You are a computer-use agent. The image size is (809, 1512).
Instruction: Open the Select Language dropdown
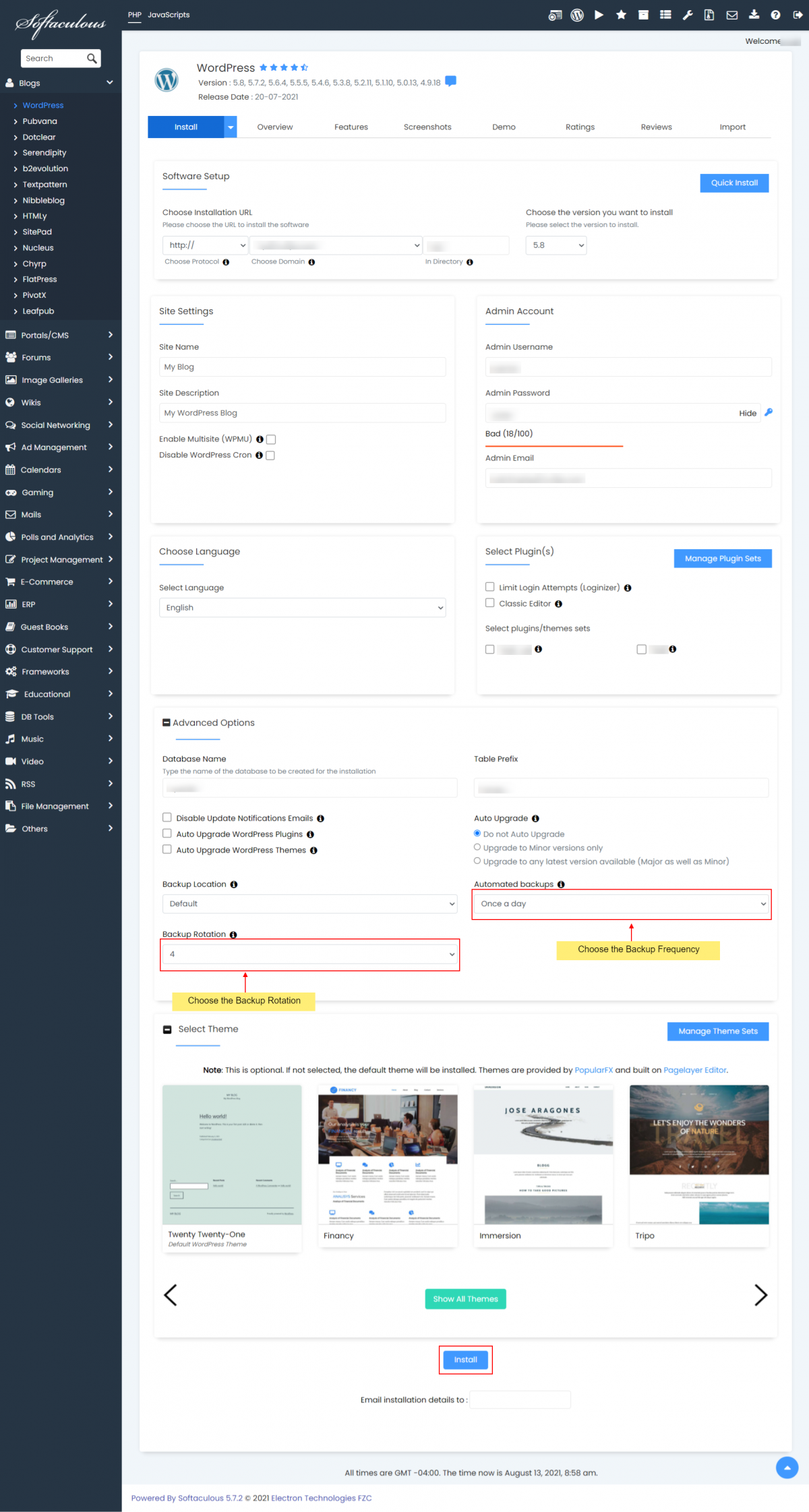pyautogui.click(x=302, y=608)
